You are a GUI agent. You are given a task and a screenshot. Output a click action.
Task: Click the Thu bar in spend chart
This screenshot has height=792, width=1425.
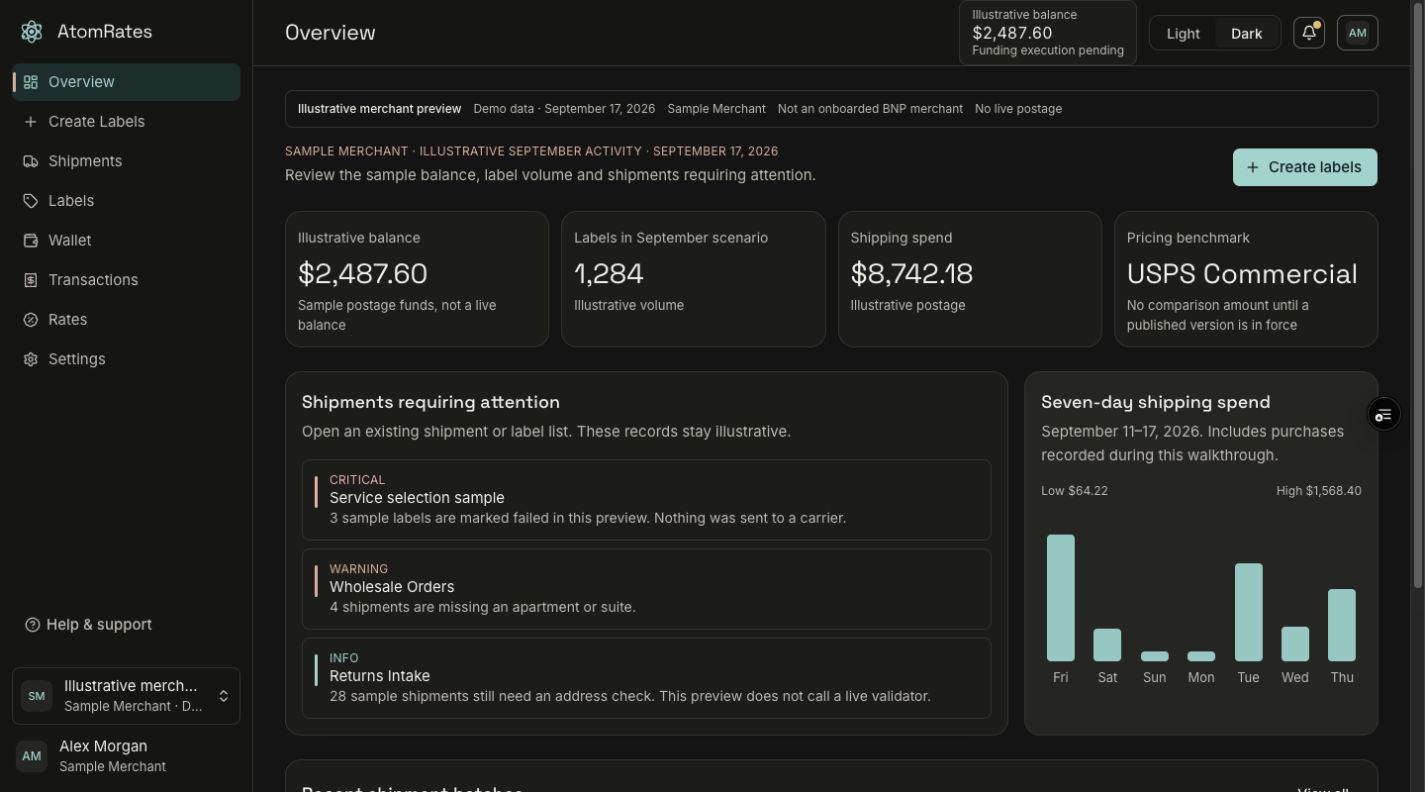coord(1342,625)
